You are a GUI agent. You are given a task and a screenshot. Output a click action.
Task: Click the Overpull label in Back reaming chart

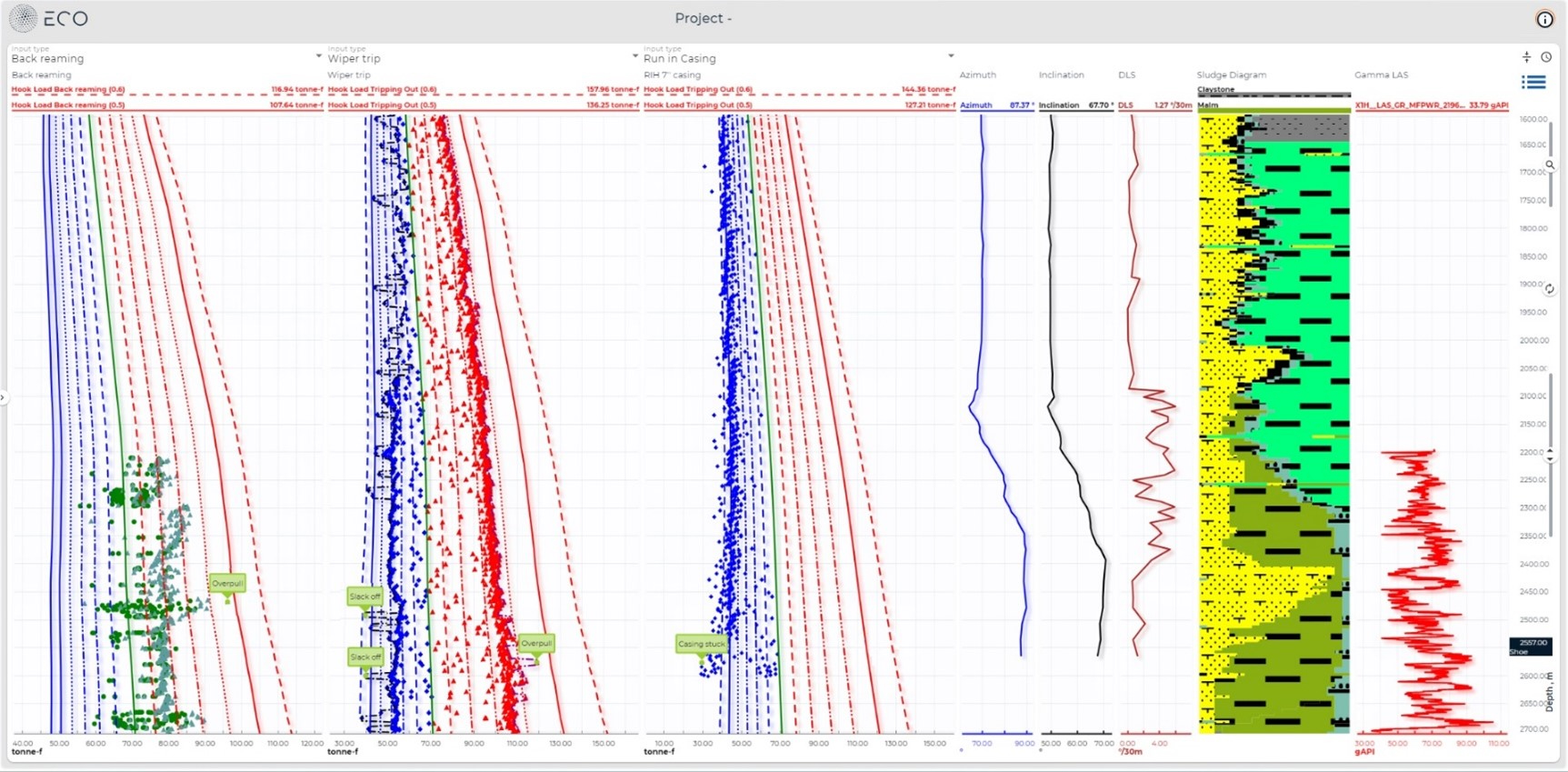[227, 583]
